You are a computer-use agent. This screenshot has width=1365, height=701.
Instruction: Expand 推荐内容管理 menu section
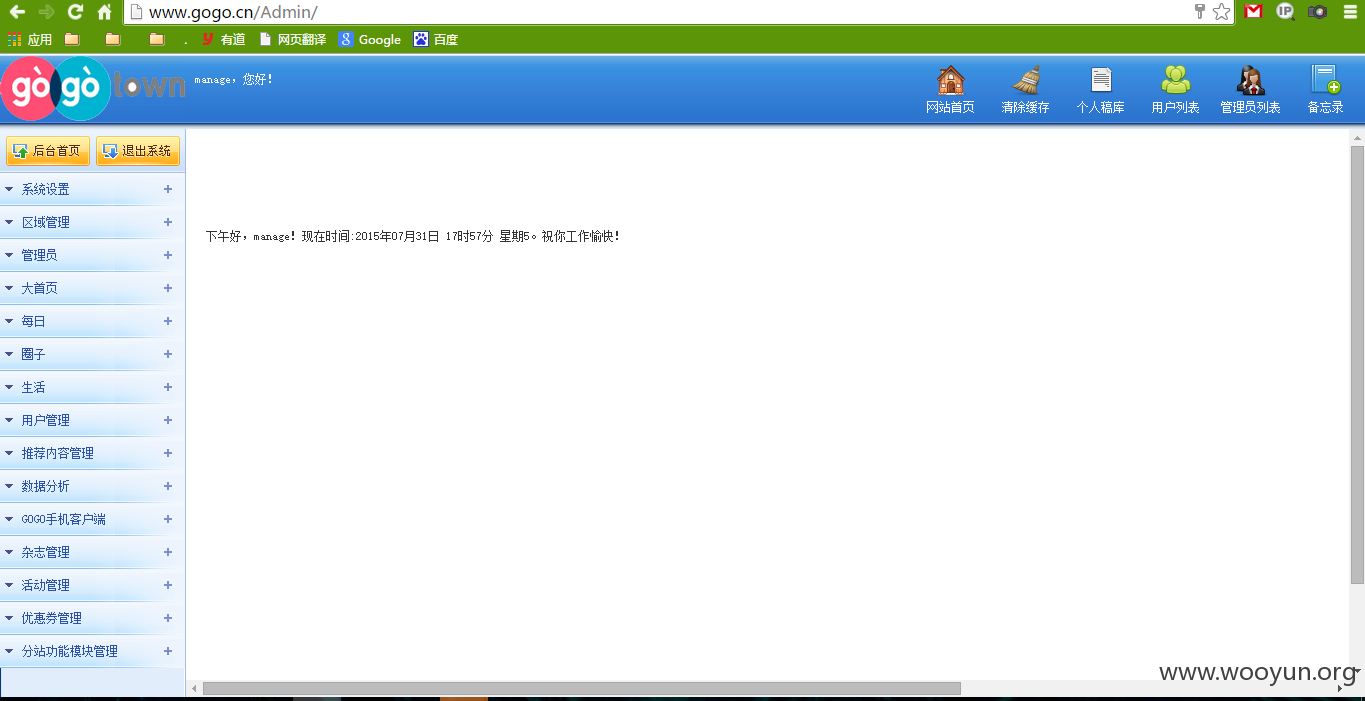[x=92, y=453]
